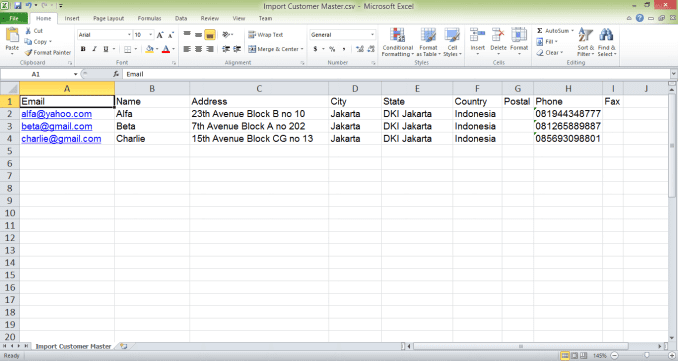Click Increase Indent icon
Viewport: 679px width, 361px height.
tap(237, 49)
